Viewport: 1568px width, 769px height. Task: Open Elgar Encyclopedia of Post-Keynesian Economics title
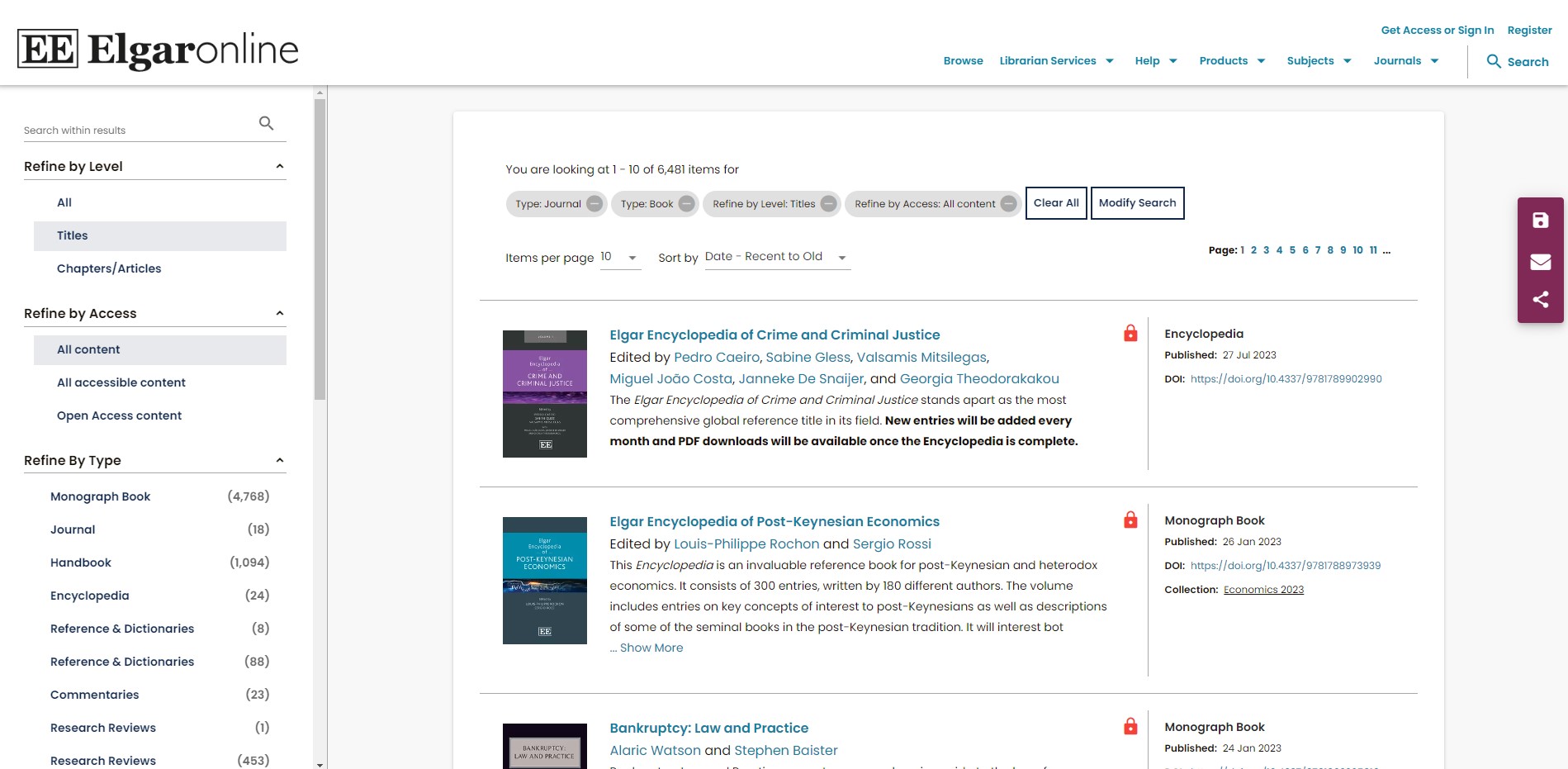pos(775,521)
